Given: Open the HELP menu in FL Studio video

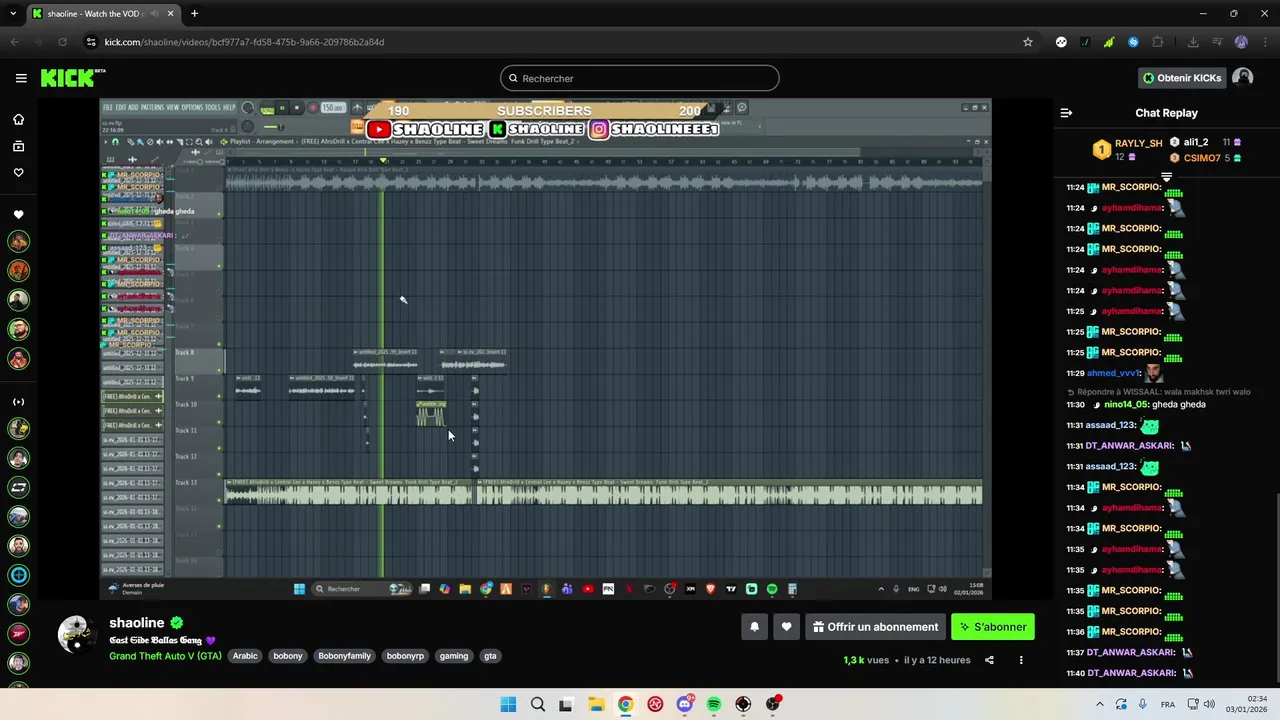Looking at the screenshot, I should click(x=229, y=108).
